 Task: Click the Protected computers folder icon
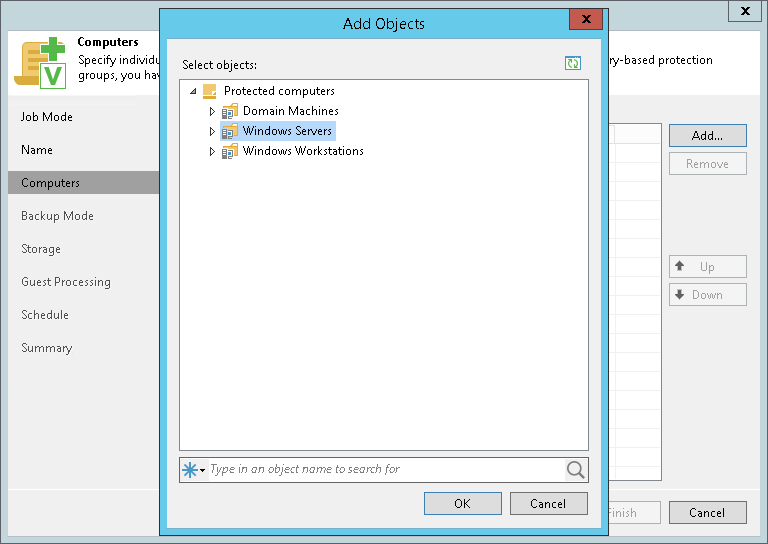pos(210,91)
